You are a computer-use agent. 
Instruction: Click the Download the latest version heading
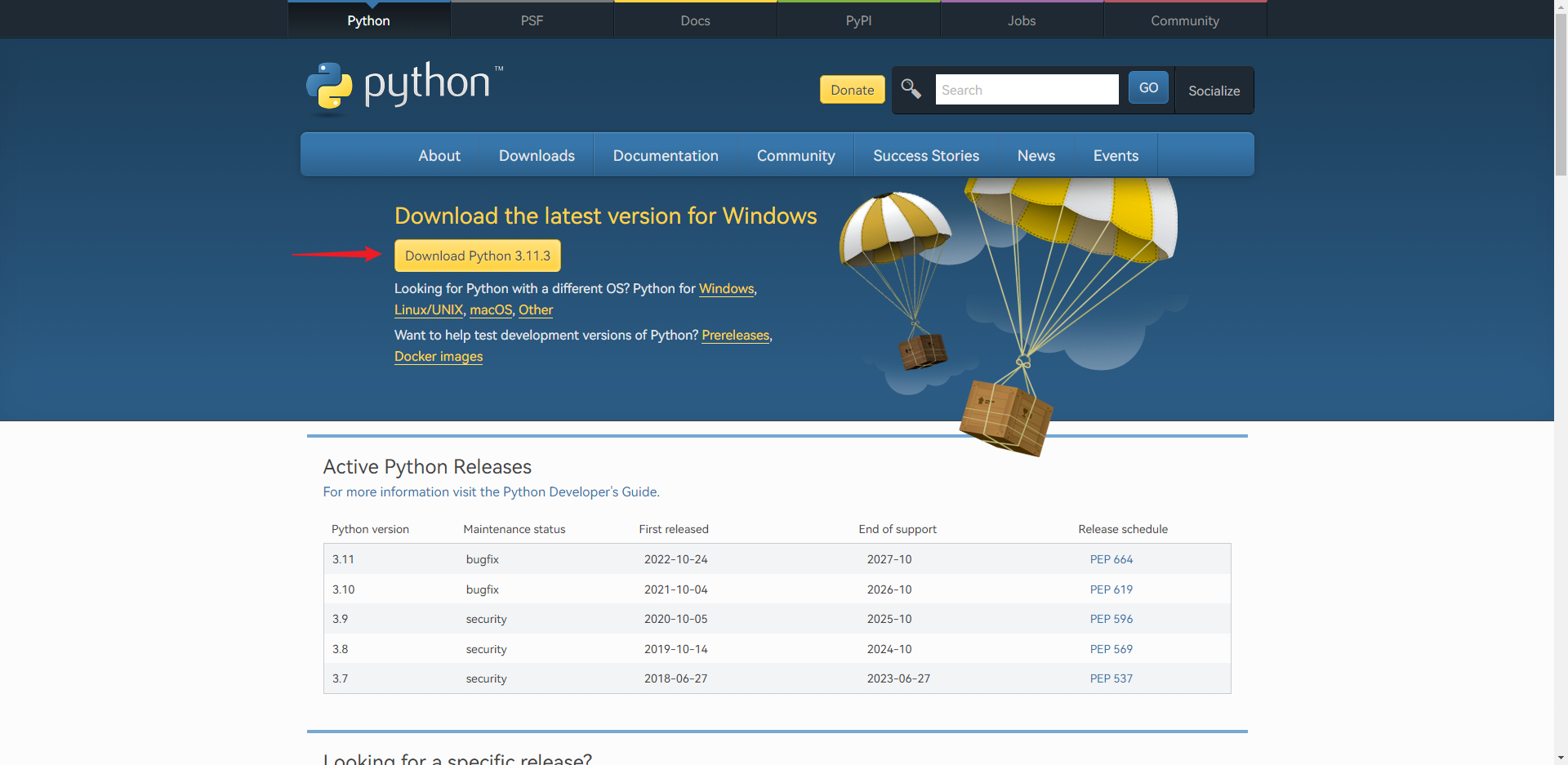pos(605,216)
